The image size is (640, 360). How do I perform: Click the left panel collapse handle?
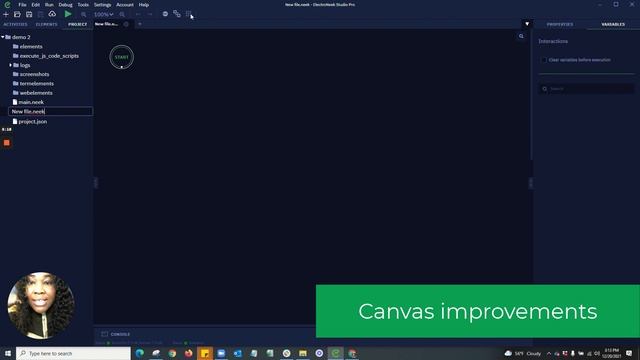click(x=96, y=183)
